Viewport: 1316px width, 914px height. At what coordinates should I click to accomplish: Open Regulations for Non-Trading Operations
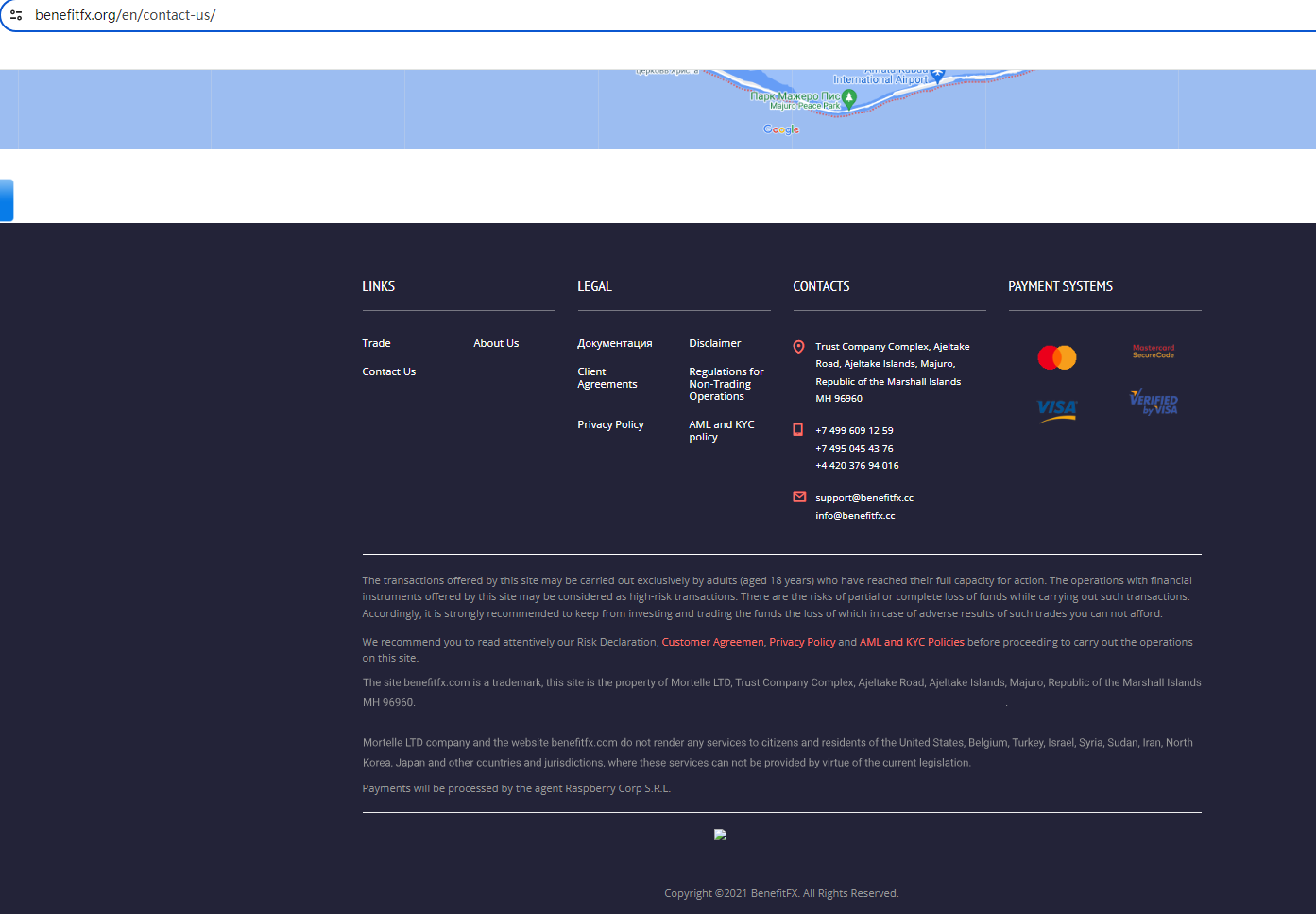[x=726, y=384]
